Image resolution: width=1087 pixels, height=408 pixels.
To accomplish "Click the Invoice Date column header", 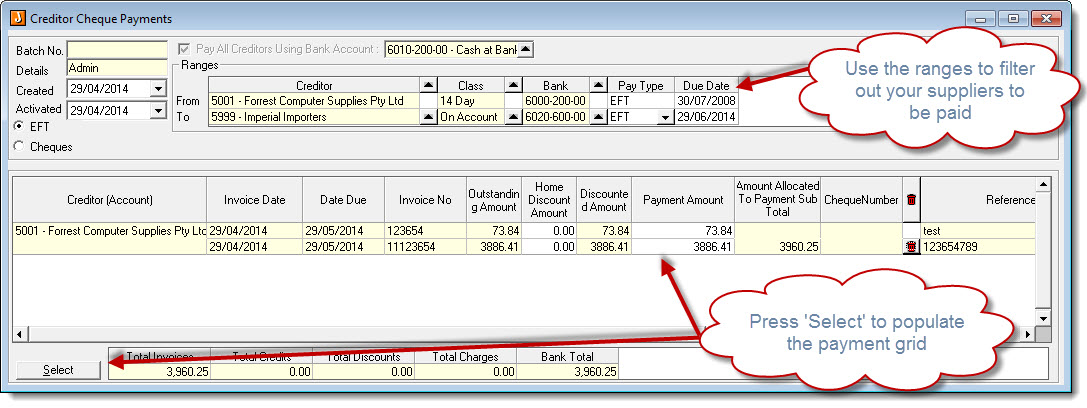I will coord(254,200).
